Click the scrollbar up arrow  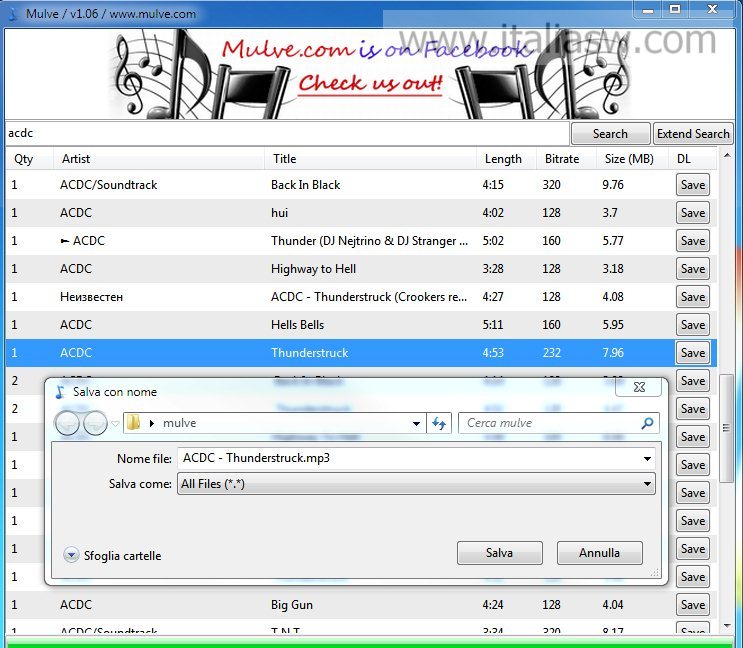point(726,155)
